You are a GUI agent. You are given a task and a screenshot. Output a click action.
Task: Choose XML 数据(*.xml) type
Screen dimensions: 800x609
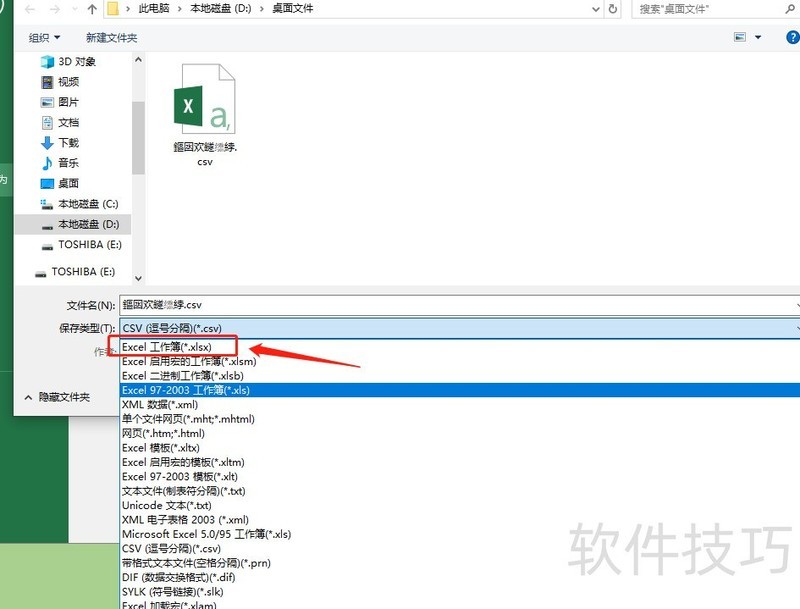[x=460, y=405]
